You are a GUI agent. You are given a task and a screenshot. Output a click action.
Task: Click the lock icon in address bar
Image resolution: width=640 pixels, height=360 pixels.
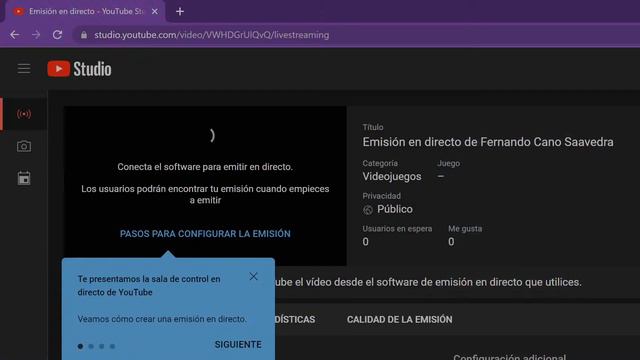pyautogui.click(x=84, y=35)
